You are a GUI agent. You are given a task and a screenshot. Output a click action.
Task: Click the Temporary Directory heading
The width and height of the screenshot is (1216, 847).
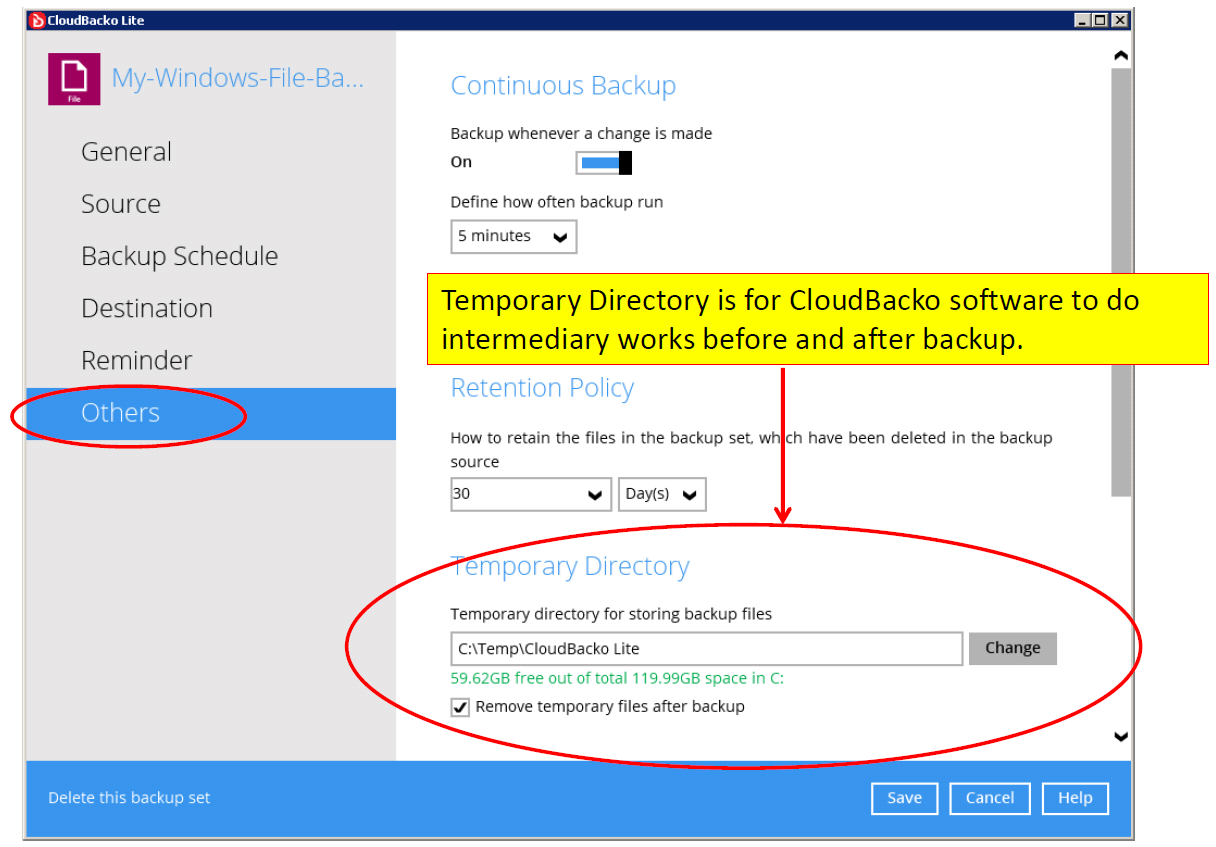click(570, 566)
